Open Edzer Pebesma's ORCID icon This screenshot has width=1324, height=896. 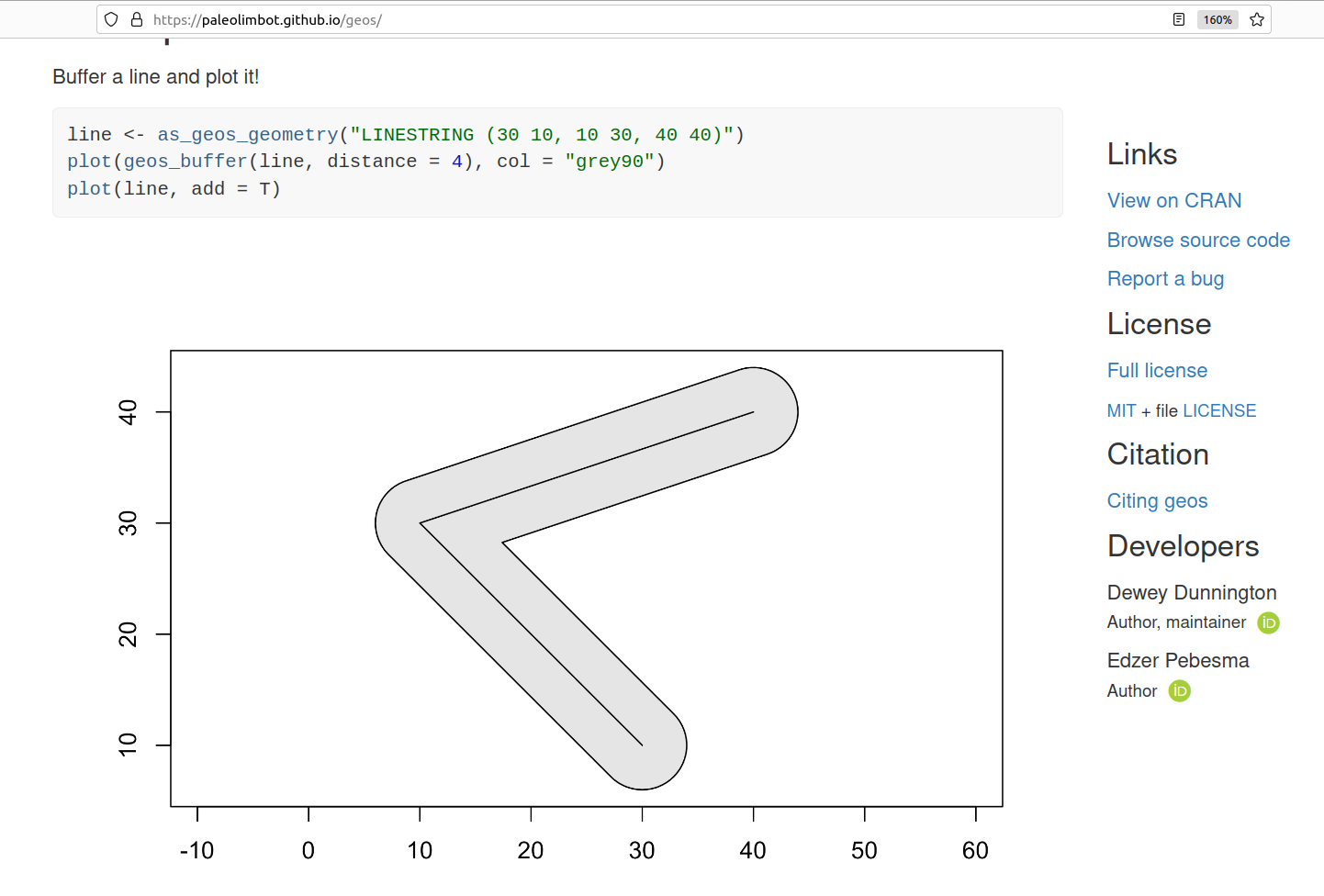(1179, 691)
